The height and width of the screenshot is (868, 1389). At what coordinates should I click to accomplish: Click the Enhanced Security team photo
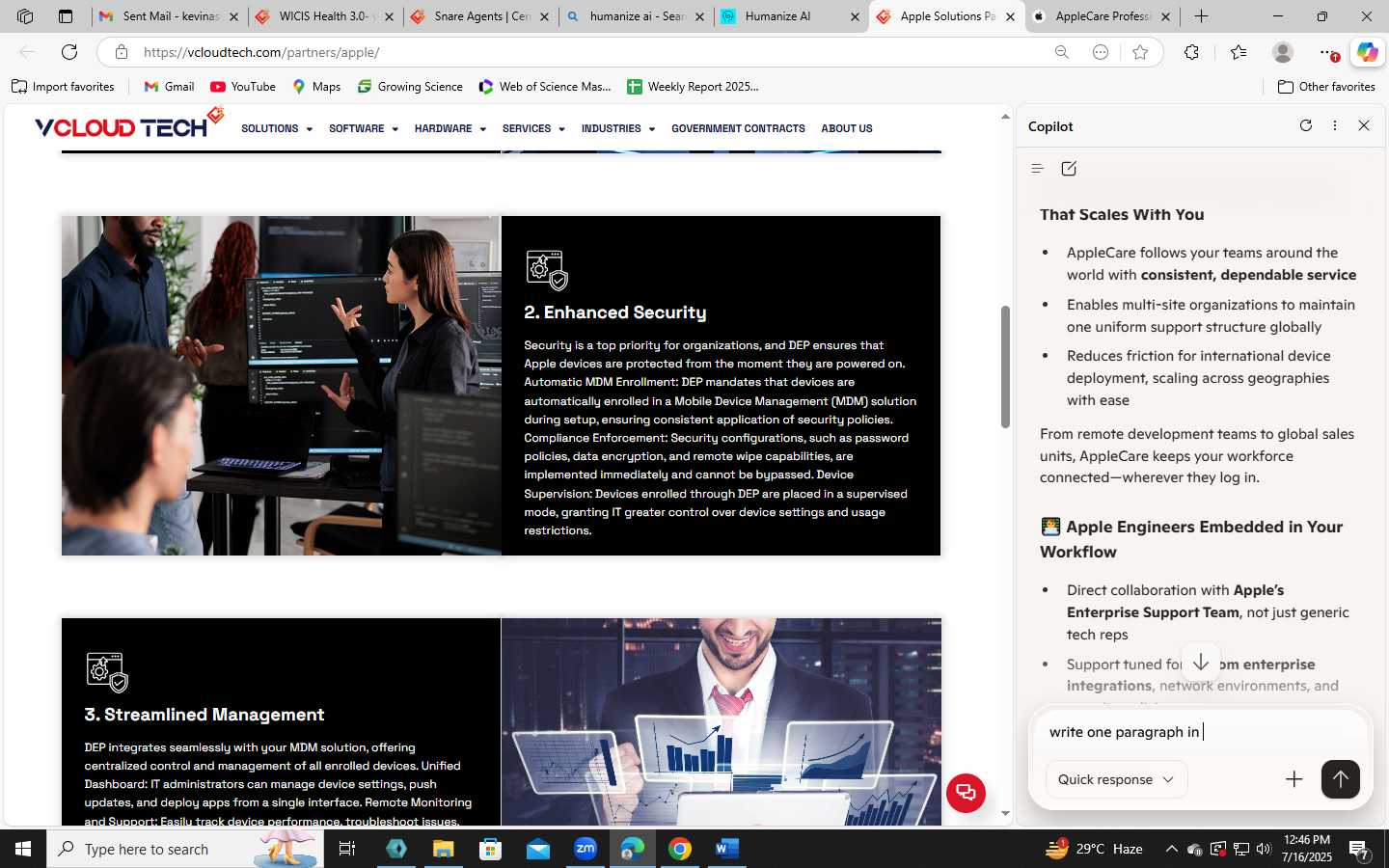point(282,386)
